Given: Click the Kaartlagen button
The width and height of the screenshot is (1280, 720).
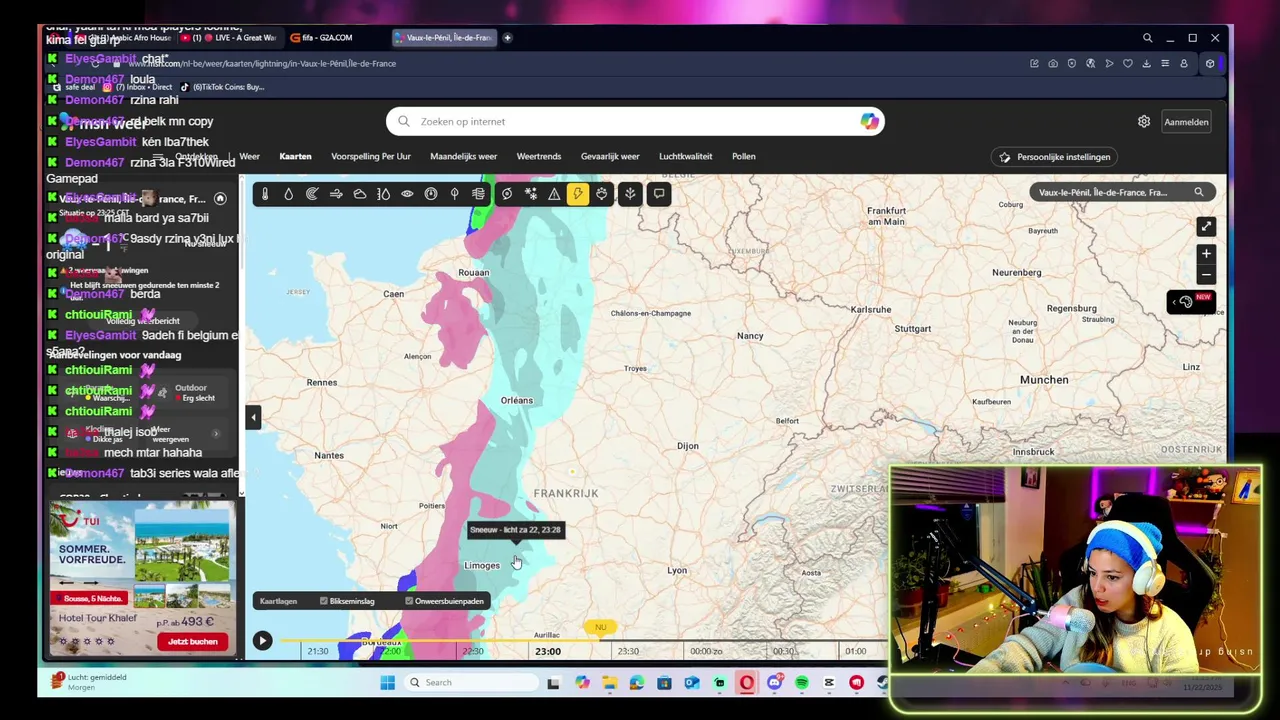Looking at the screenshot, I should tap(278, 601).
